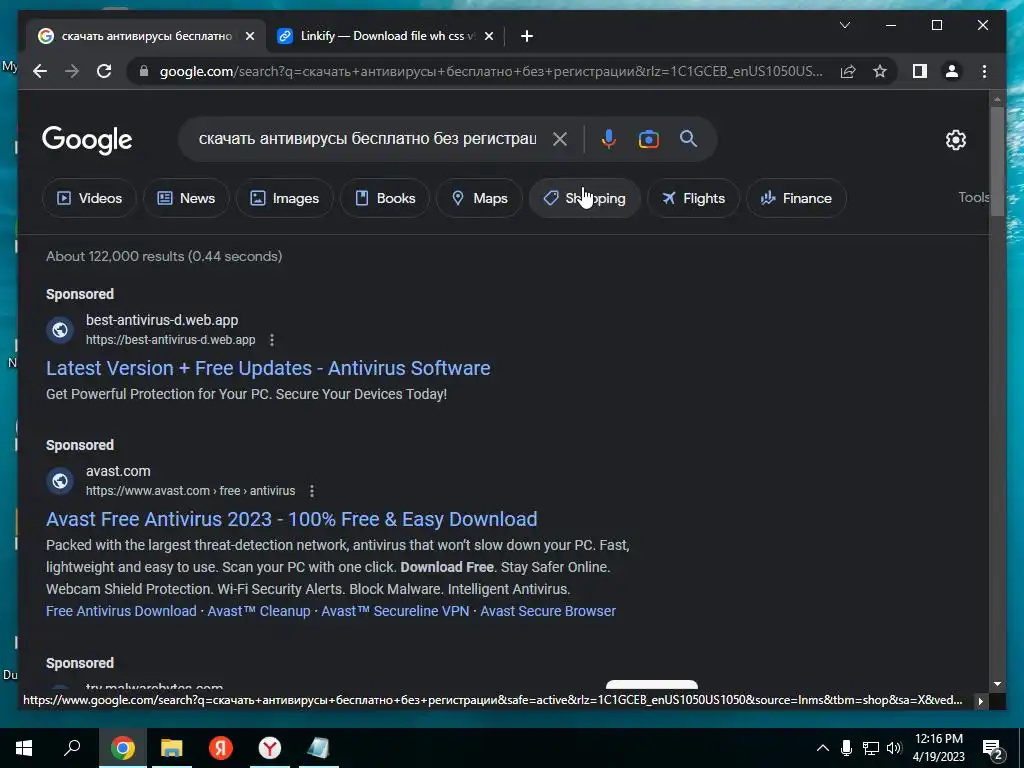Open Google quick settings gear
This screenshot has width=1024, height=768.
coord(955,140)
